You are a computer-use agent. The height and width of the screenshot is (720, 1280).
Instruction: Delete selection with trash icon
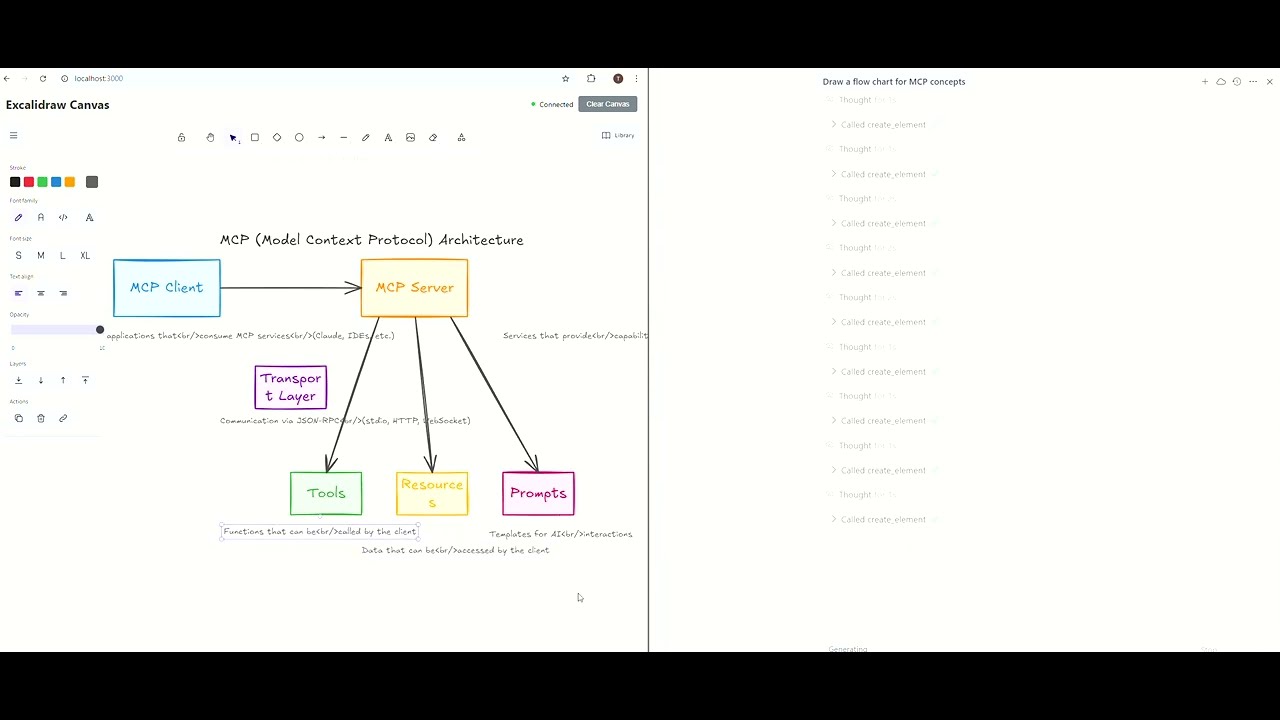click(x=41, y=418)
